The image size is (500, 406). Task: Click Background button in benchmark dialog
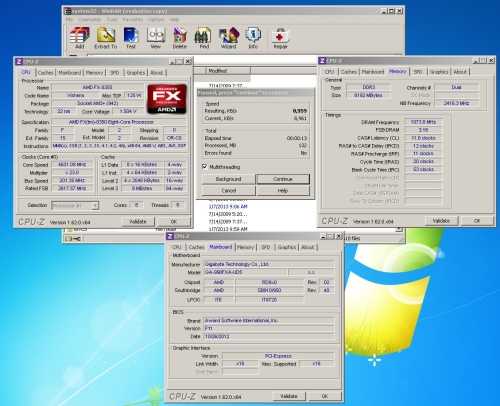coord(228,179)
